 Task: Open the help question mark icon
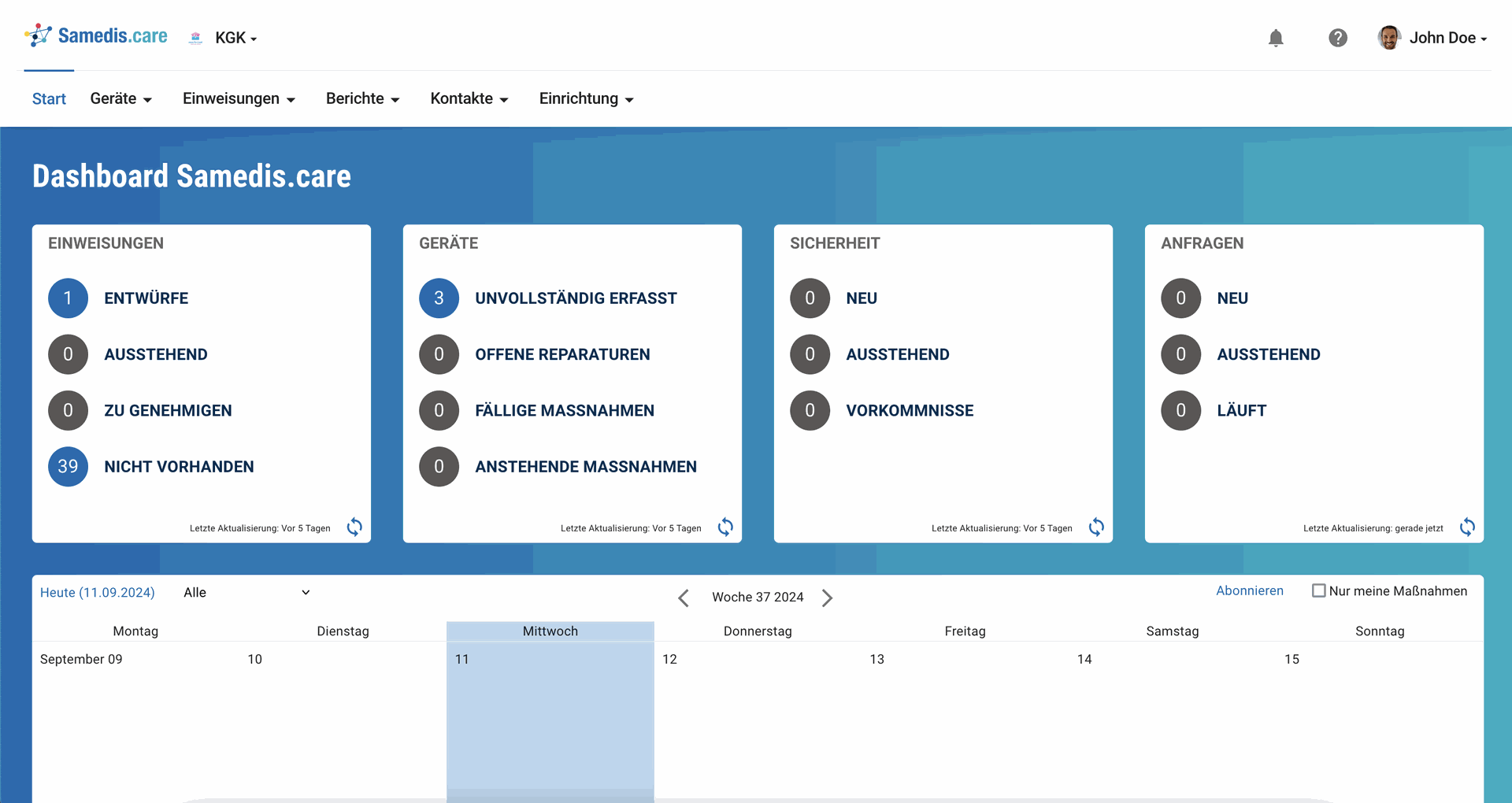[1337, 38]
